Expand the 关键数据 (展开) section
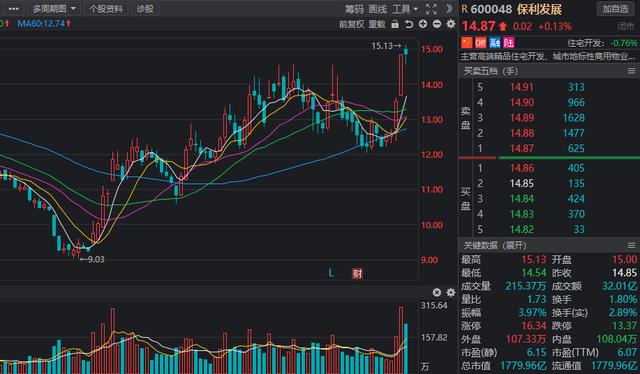The width and height of the screenshot is (640, 374). point(495,245)
